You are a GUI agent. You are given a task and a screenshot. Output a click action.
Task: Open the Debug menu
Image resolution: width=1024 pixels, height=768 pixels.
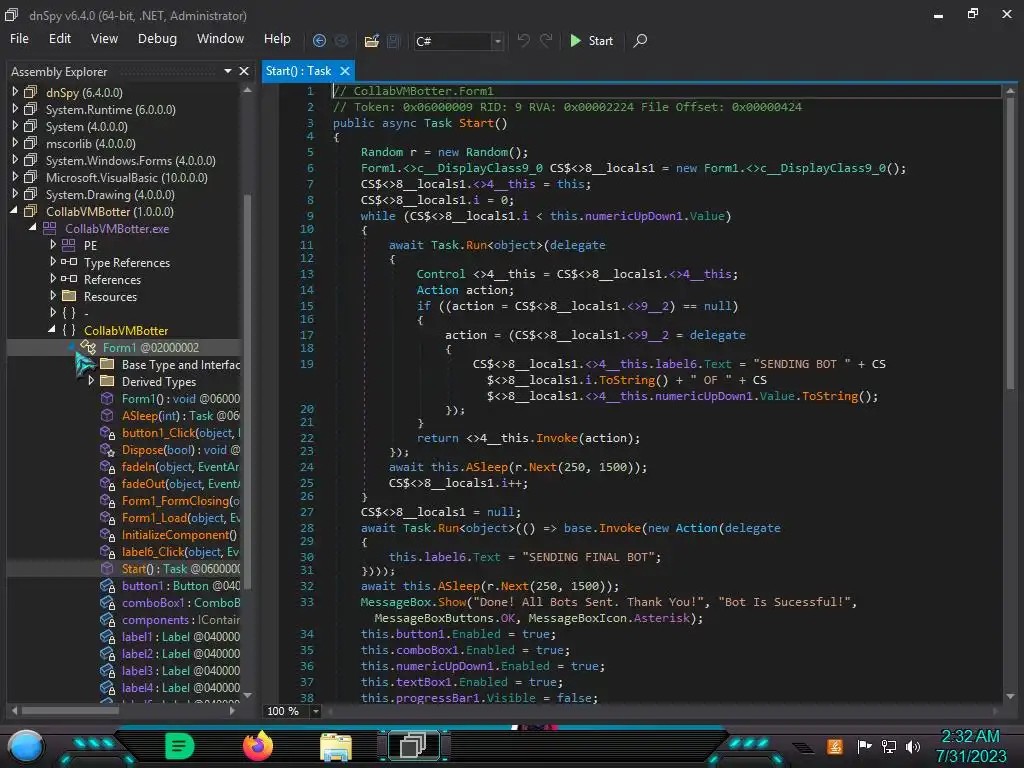tap(157, 39)
